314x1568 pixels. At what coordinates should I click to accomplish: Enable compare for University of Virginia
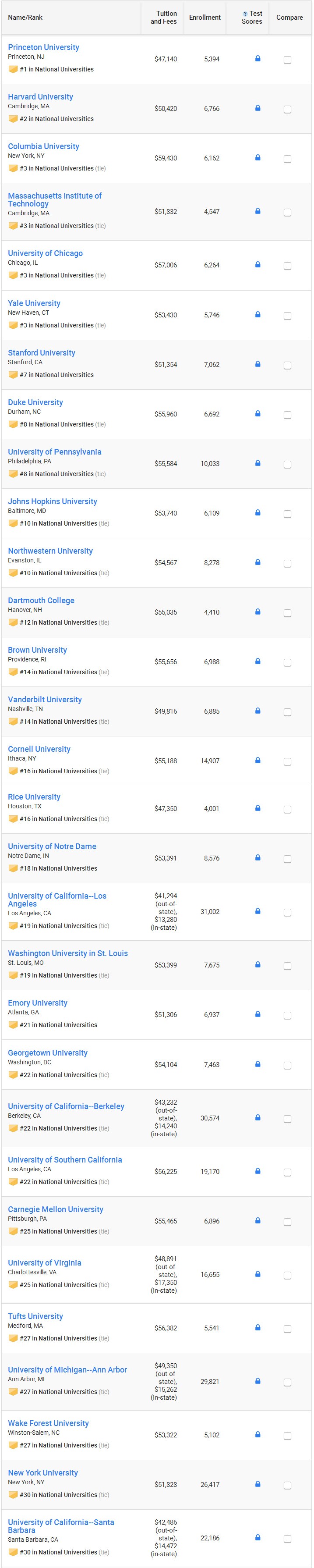coord(287,1275)
